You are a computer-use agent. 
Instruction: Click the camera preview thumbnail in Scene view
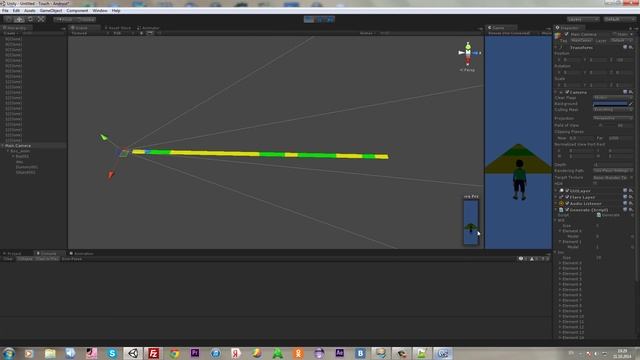coord(471,222)
